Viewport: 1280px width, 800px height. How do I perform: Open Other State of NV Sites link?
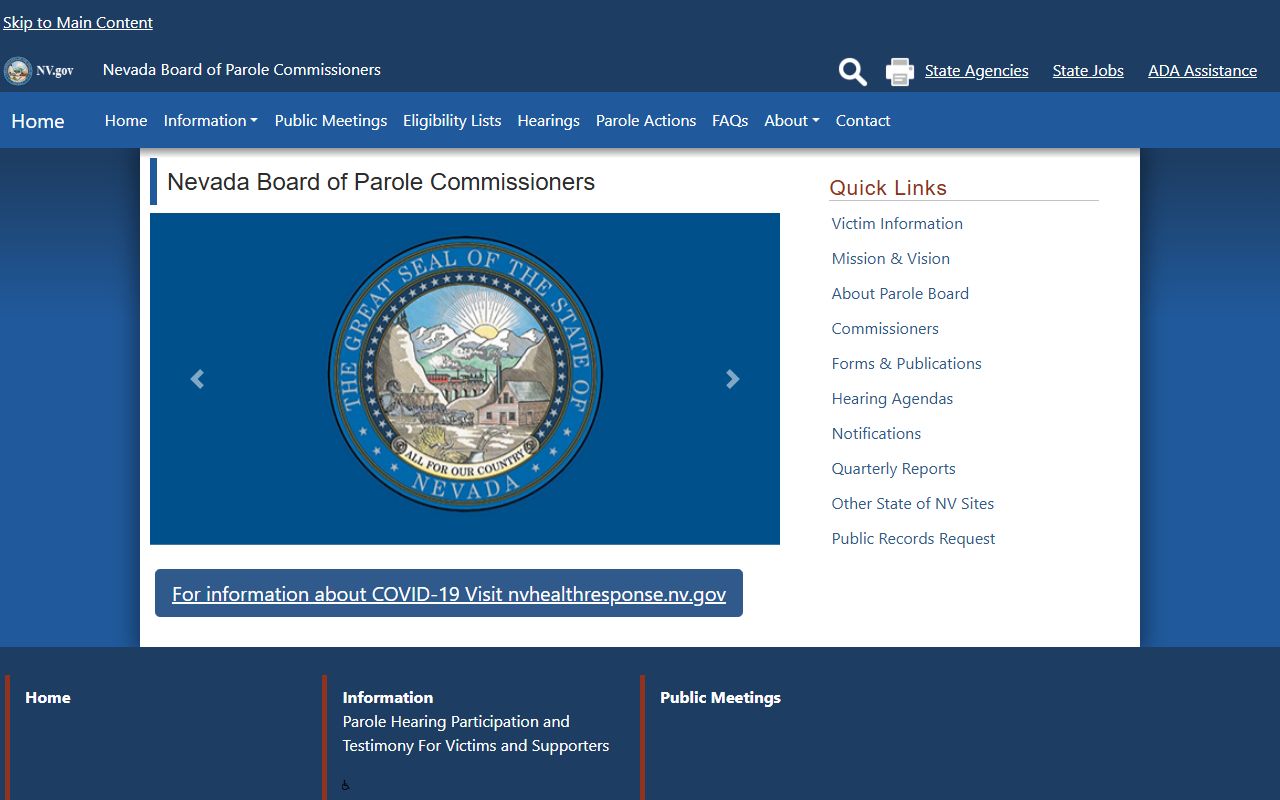[x=913, y=504]
